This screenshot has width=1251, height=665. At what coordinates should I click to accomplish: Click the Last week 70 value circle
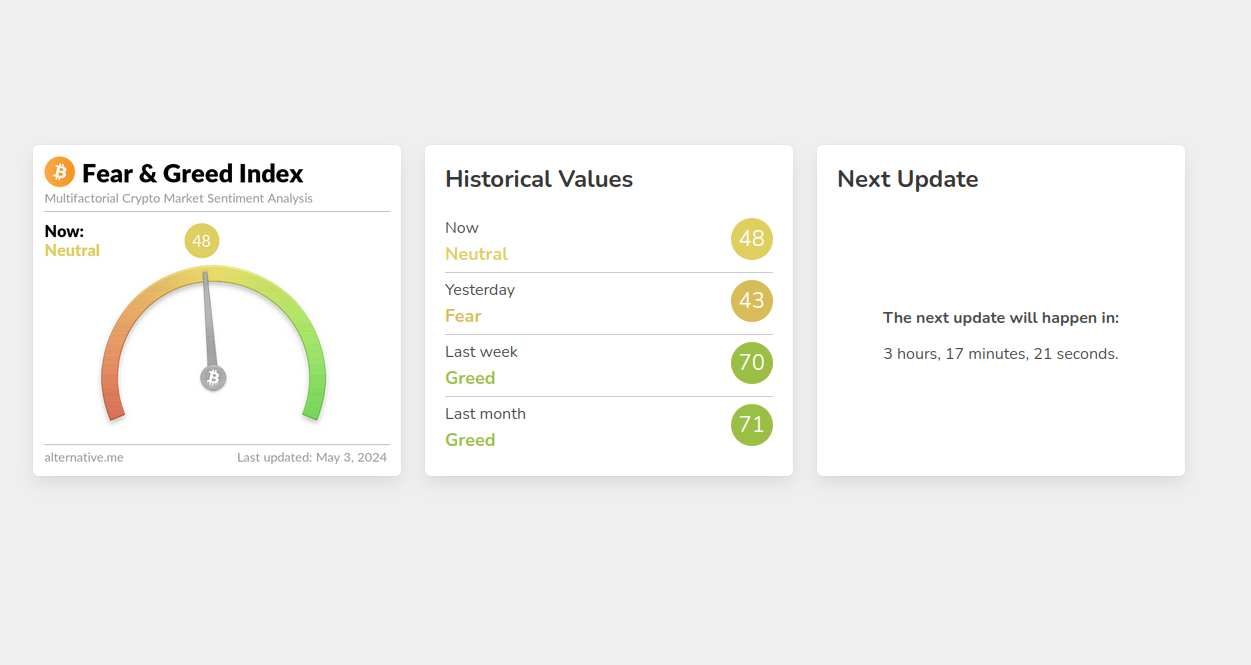point(752,363)
